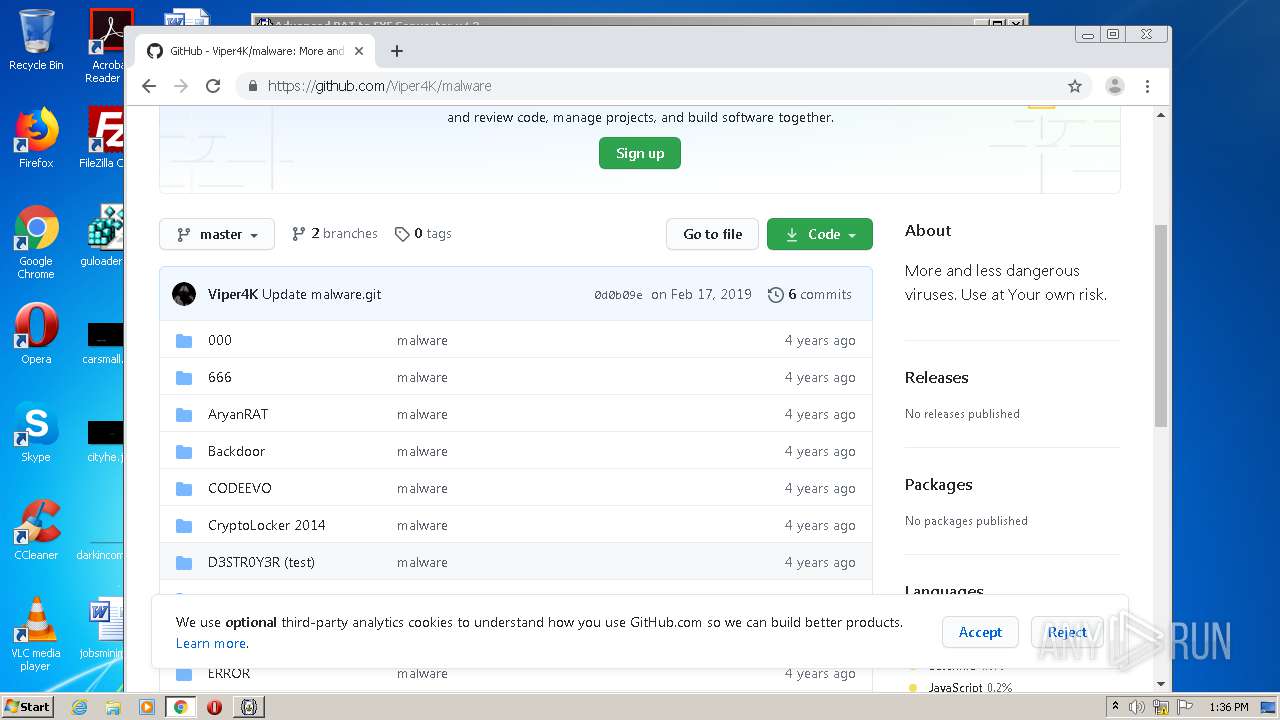Open the ERROR folder
The height and width of the screenshot is (720, 1280).
click(229, 673)
